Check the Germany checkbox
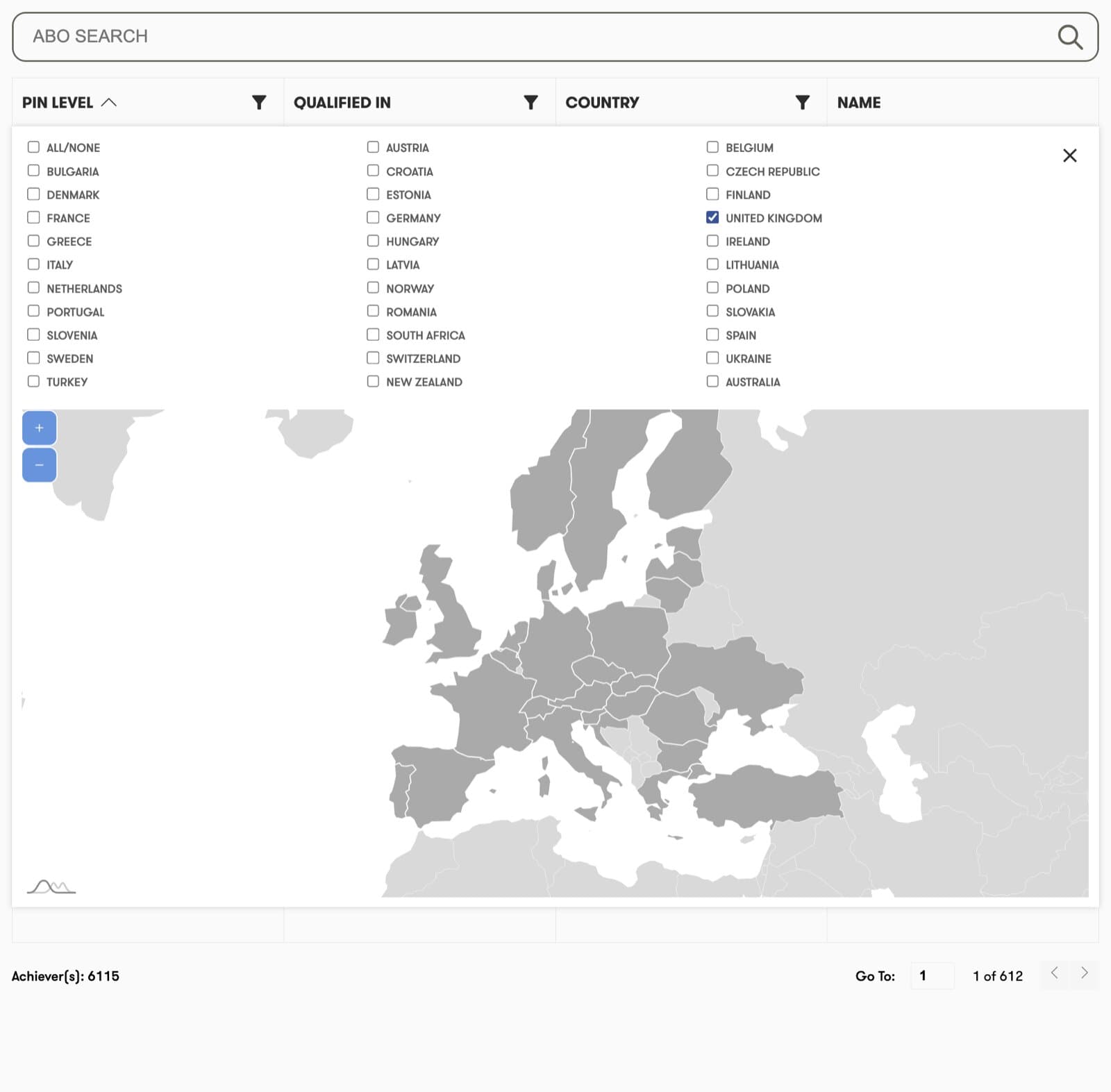 373,217
